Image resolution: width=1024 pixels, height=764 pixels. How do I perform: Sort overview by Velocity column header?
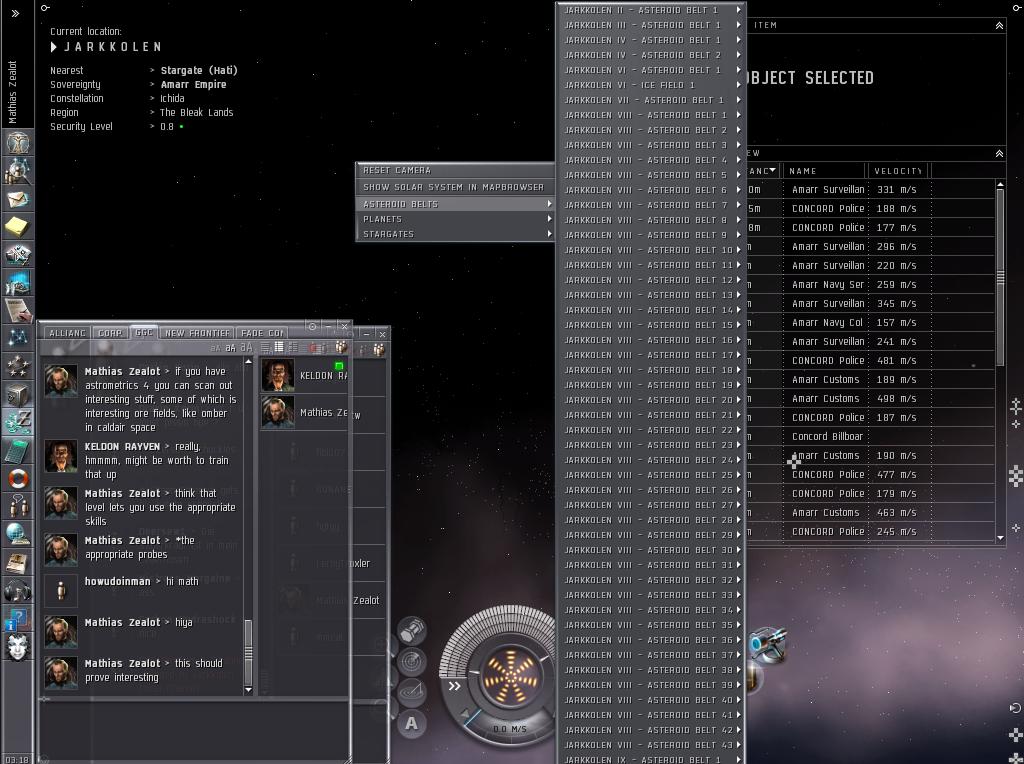[x=899, y=171]
